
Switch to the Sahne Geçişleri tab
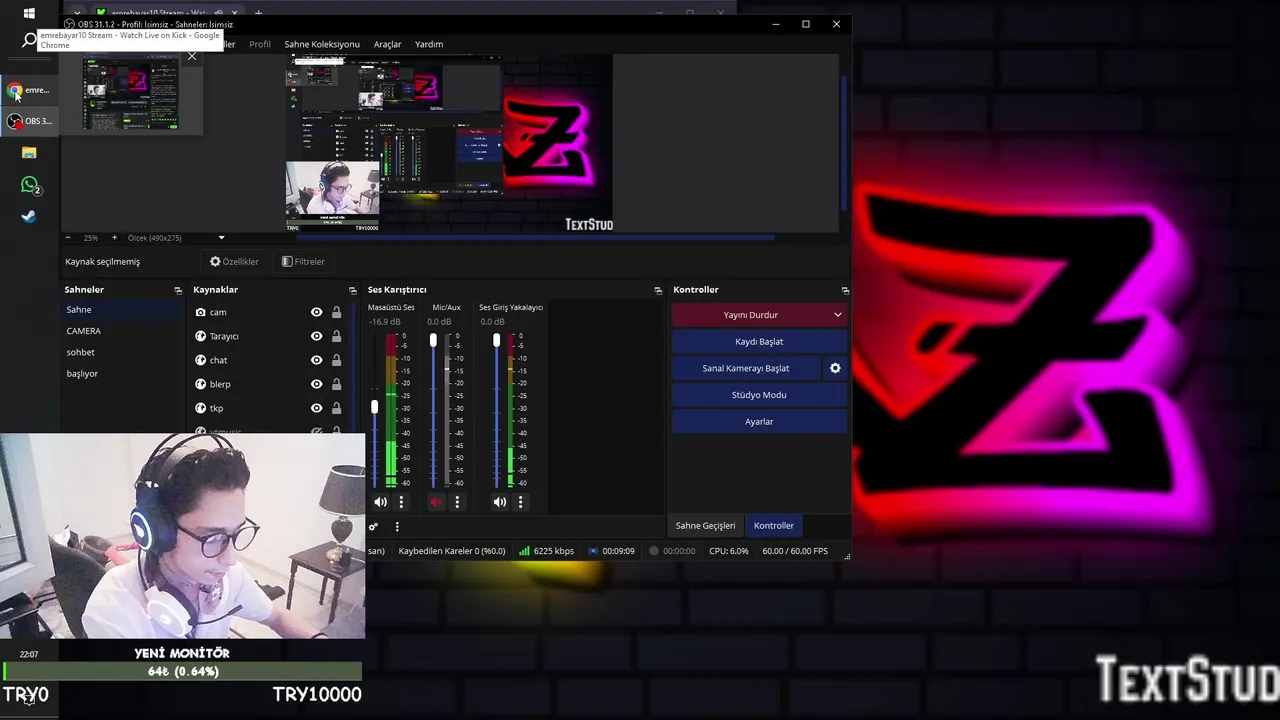point(705,526)
